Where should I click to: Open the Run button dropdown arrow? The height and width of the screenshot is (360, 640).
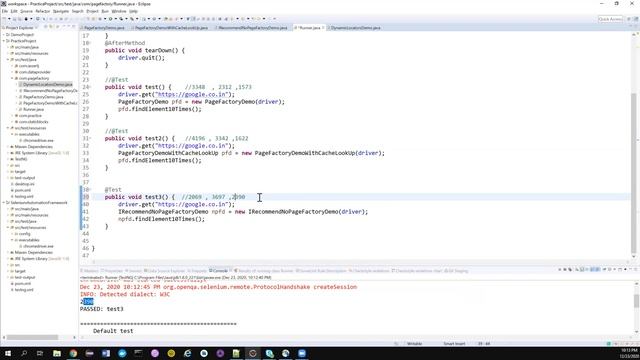pos(115,19)
